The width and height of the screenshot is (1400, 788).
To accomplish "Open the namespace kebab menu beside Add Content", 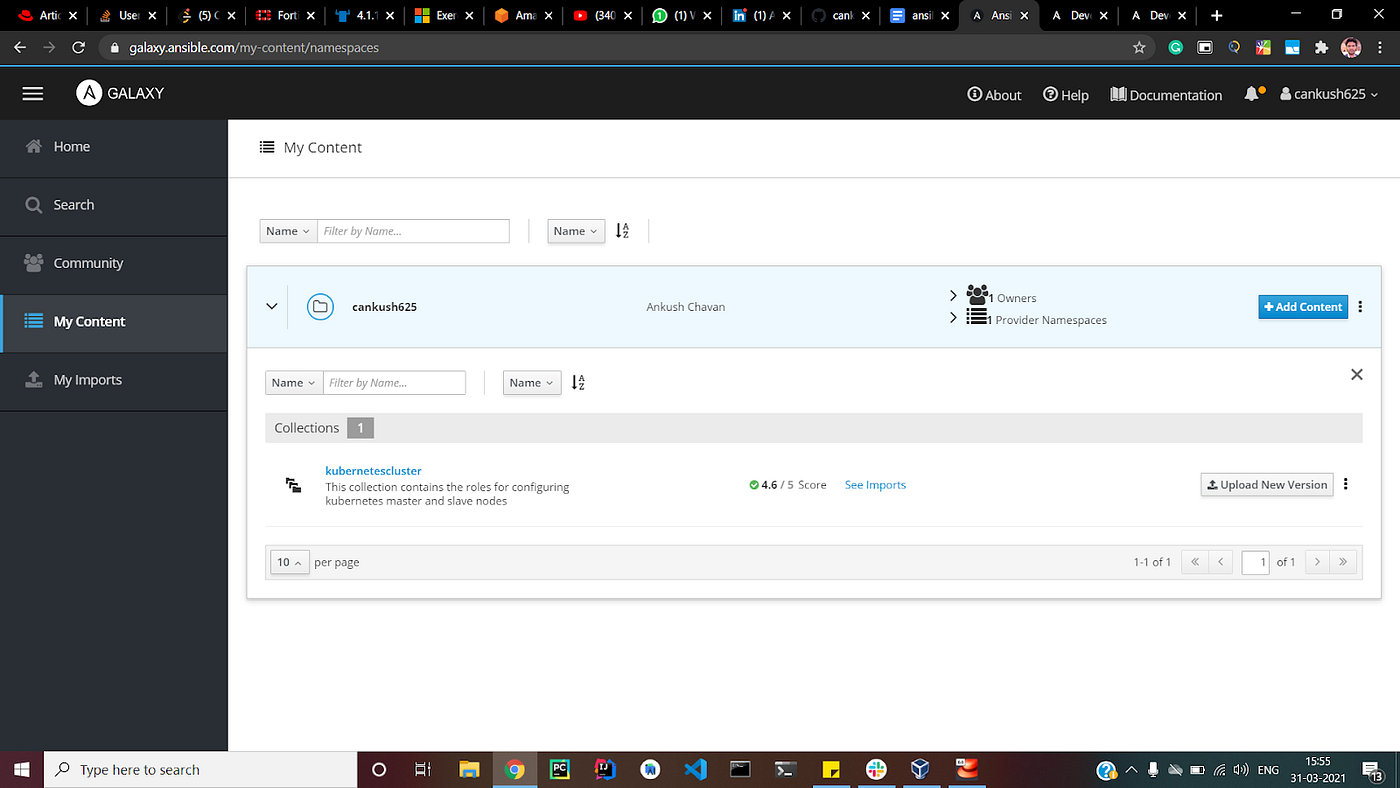I will pos(1360,307).
